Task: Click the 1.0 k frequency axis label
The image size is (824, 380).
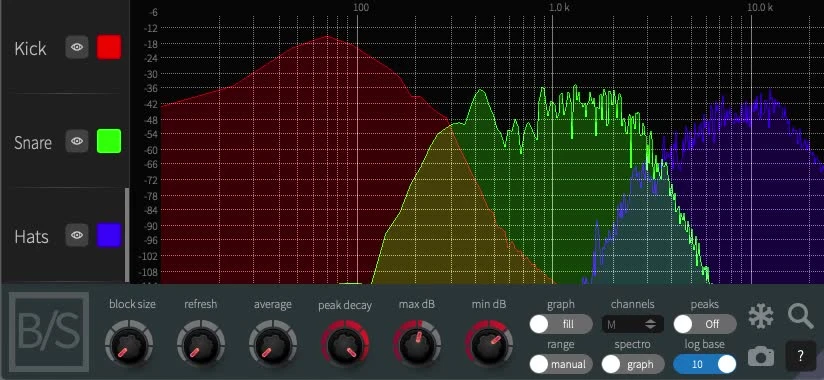Action: (x=559, y=7)
